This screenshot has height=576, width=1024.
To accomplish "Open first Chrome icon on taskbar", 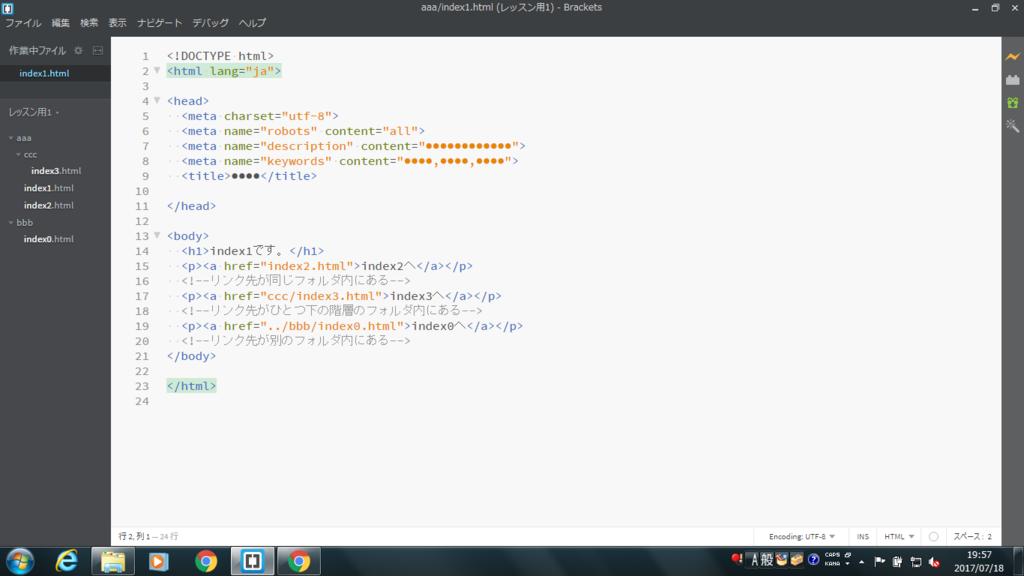I will [x=206, y=561].
